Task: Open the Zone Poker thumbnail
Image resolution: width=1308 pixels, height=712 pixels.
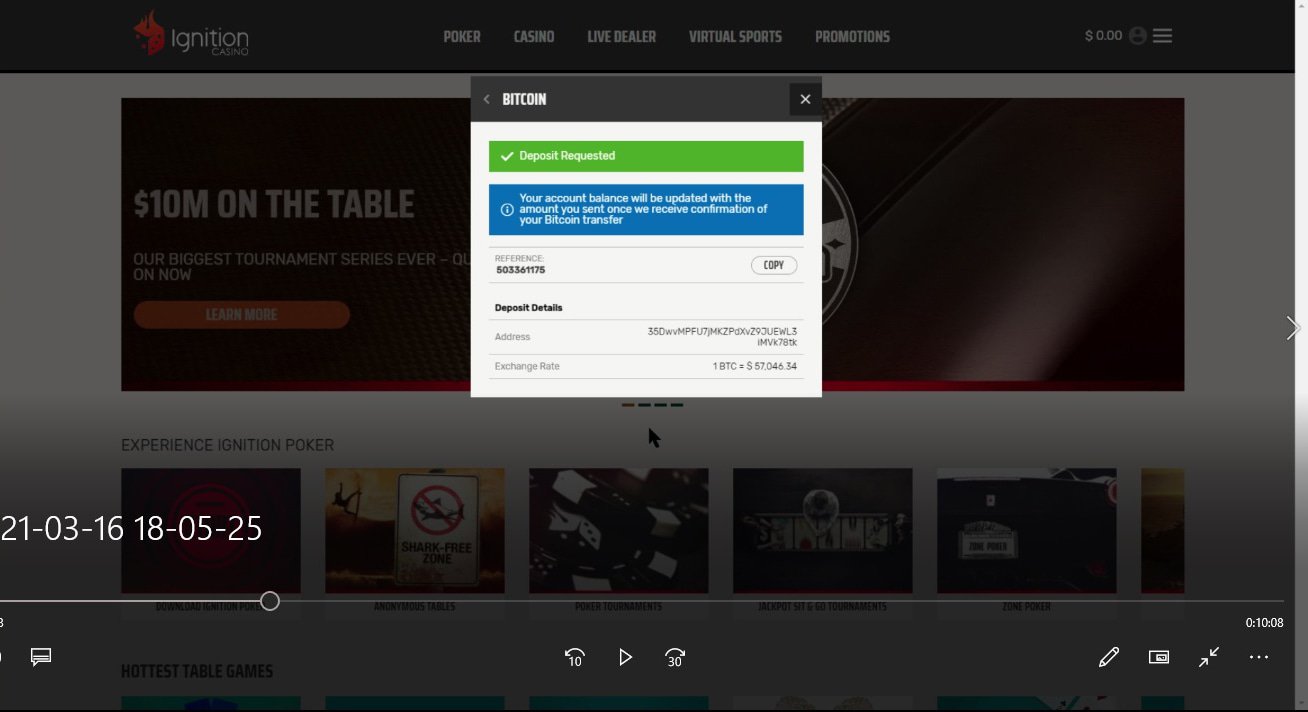Action: 1027,531
